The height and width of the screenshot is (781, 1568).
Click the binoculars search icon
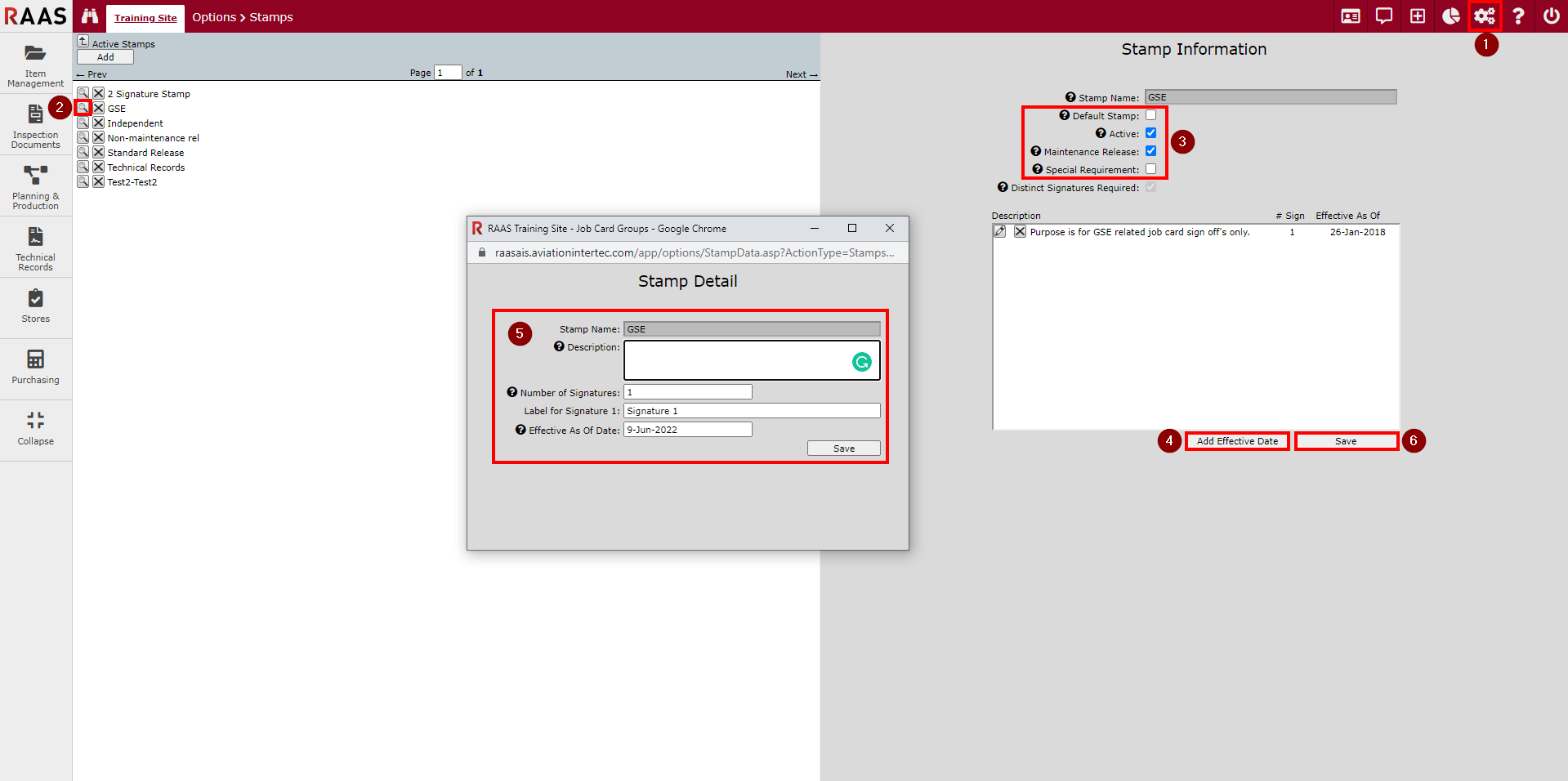tap(90, 16)
